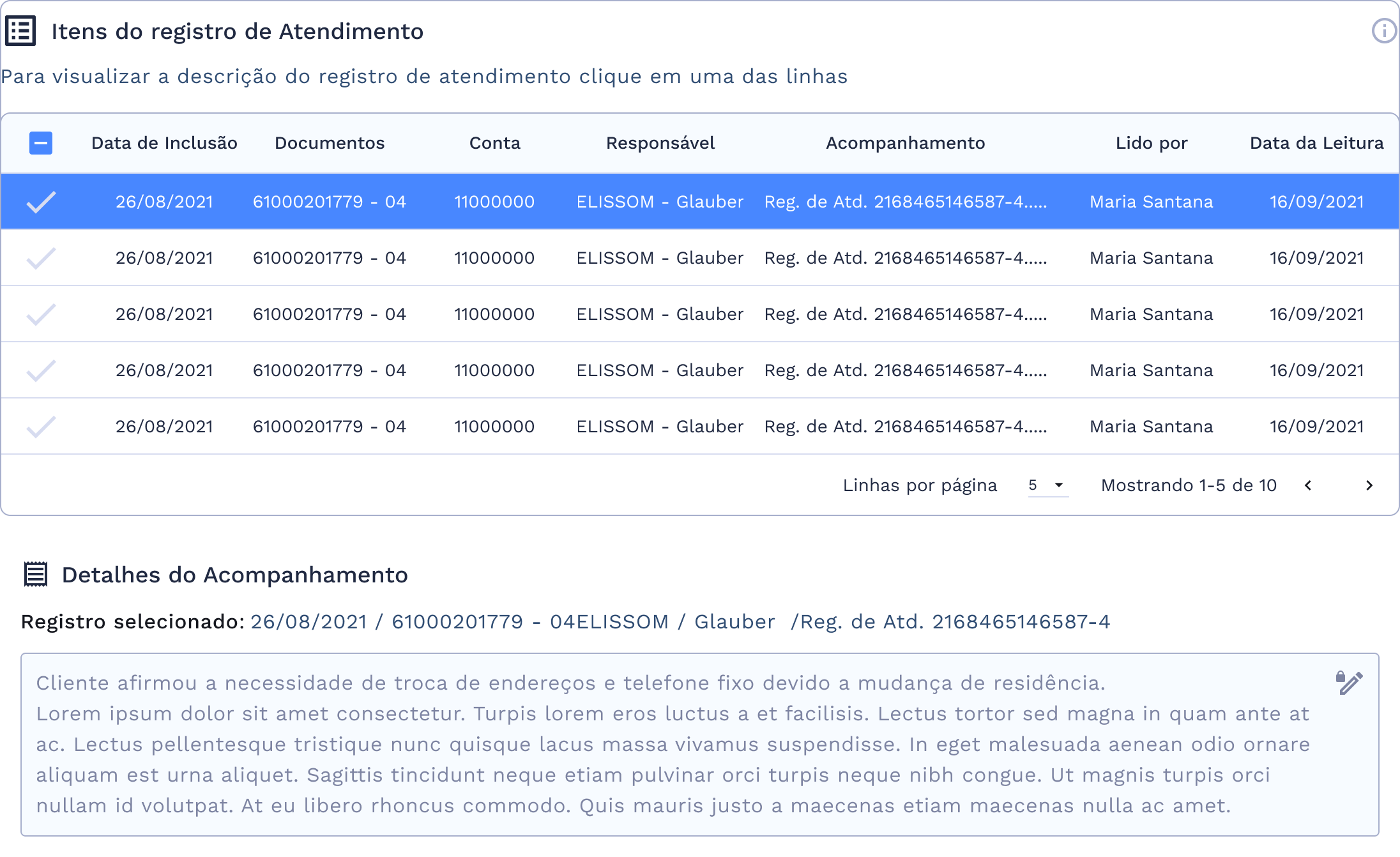This screenshot has width=1400, height=857.
Task: Go to previous page with left chevron
Action: click(1308, 485)
